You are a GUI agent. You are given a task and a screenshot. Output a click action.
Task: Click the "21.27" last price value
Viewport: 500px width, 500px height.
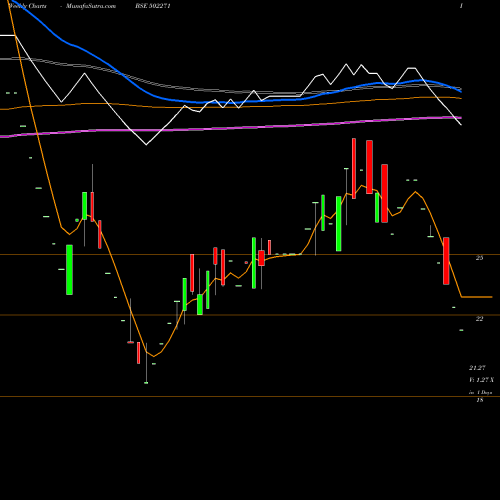477,368
